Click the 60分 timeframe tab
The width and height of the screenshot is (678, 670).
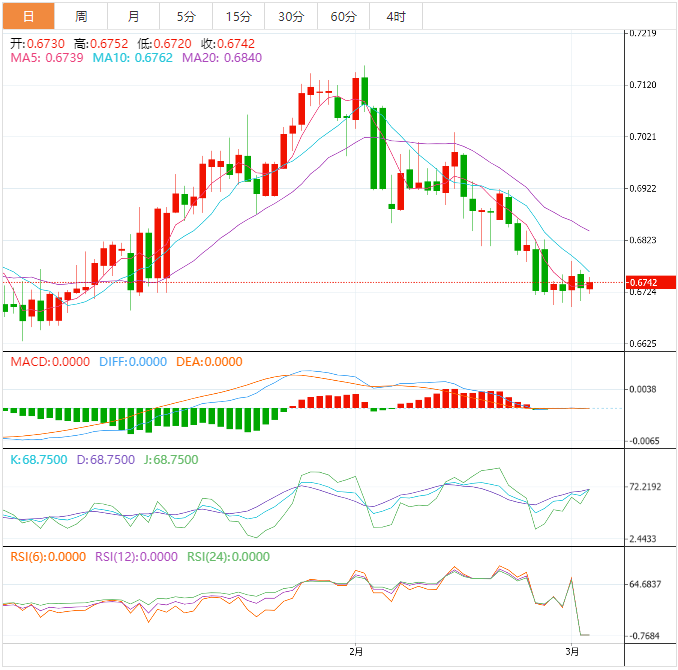pos(343,16)
